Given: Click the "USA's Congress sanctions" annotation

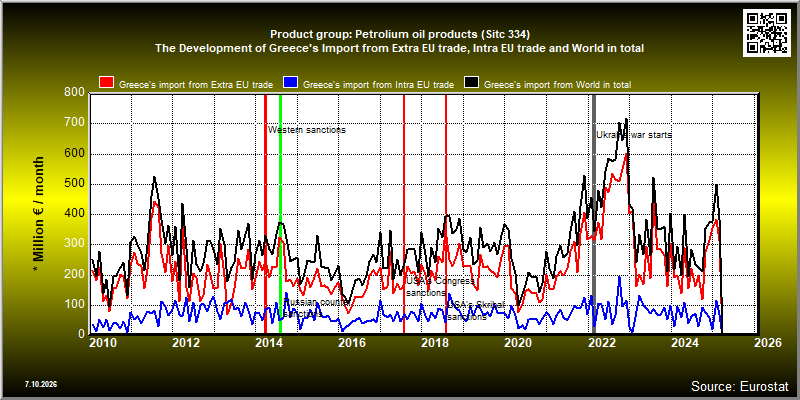Looking at the screenshot, I should 440,287.
